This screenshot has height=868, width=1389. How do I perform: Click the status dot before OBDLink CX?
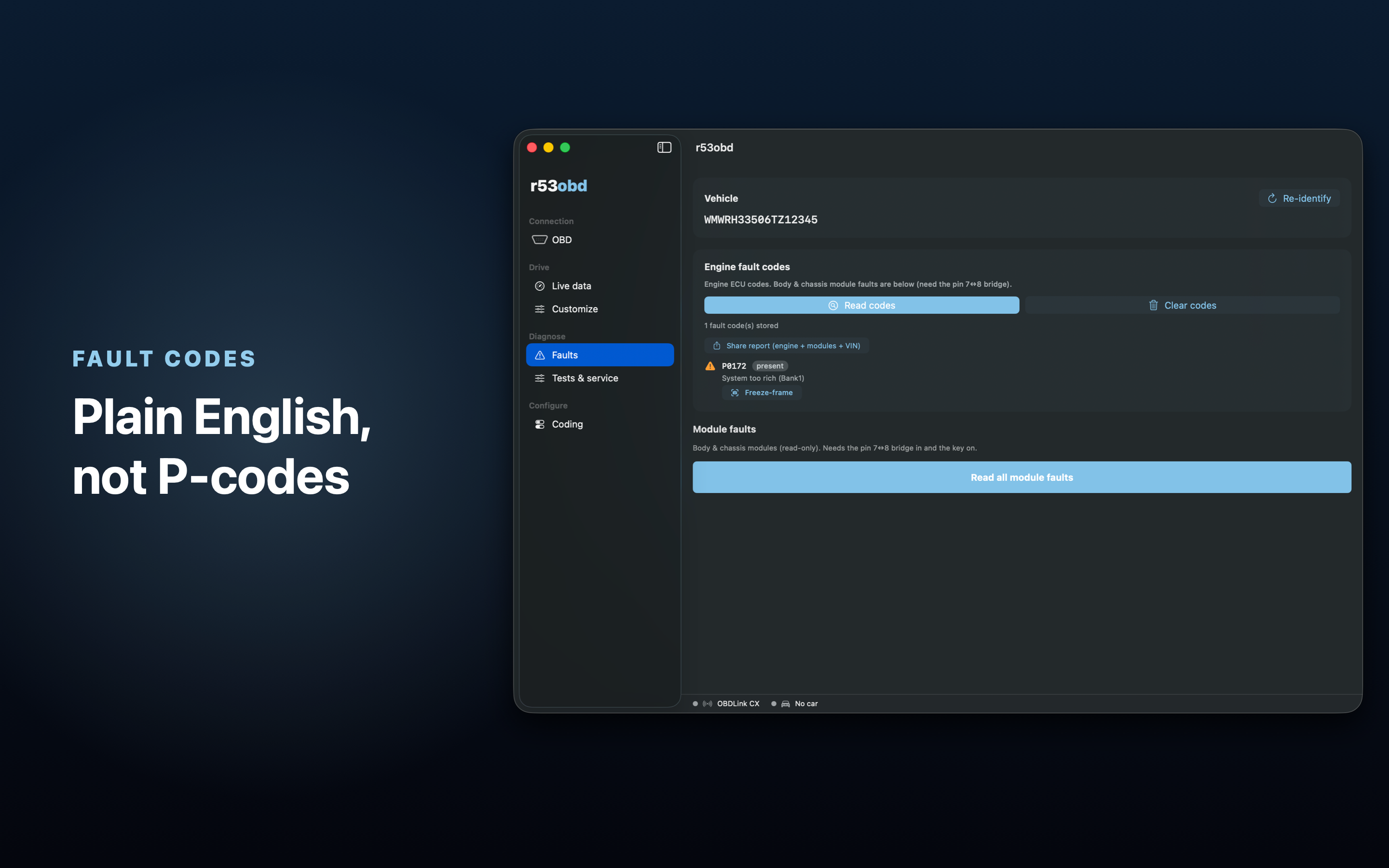coord(695,704)
